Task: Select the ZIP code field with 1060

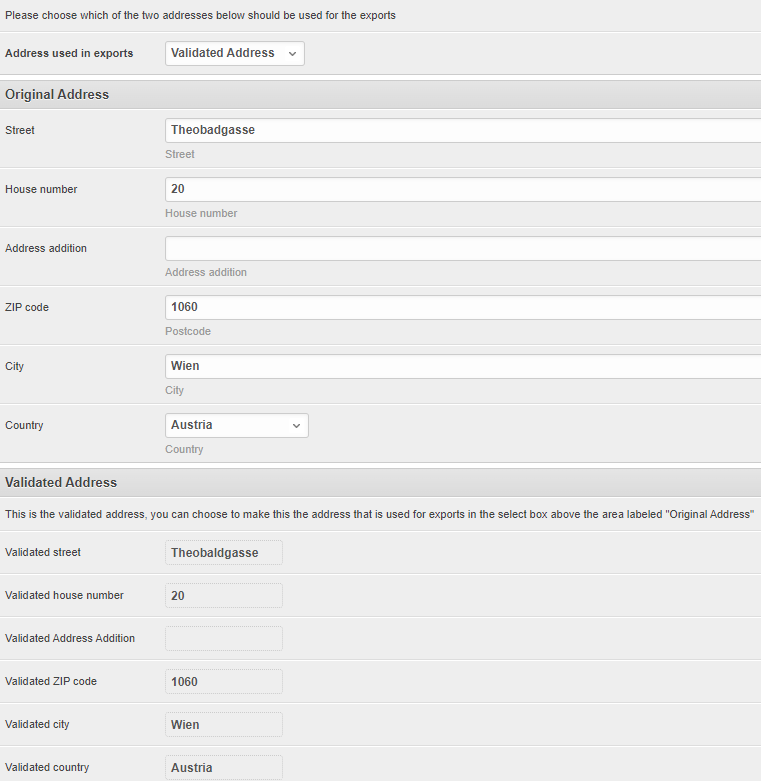Action: (463, 307)
